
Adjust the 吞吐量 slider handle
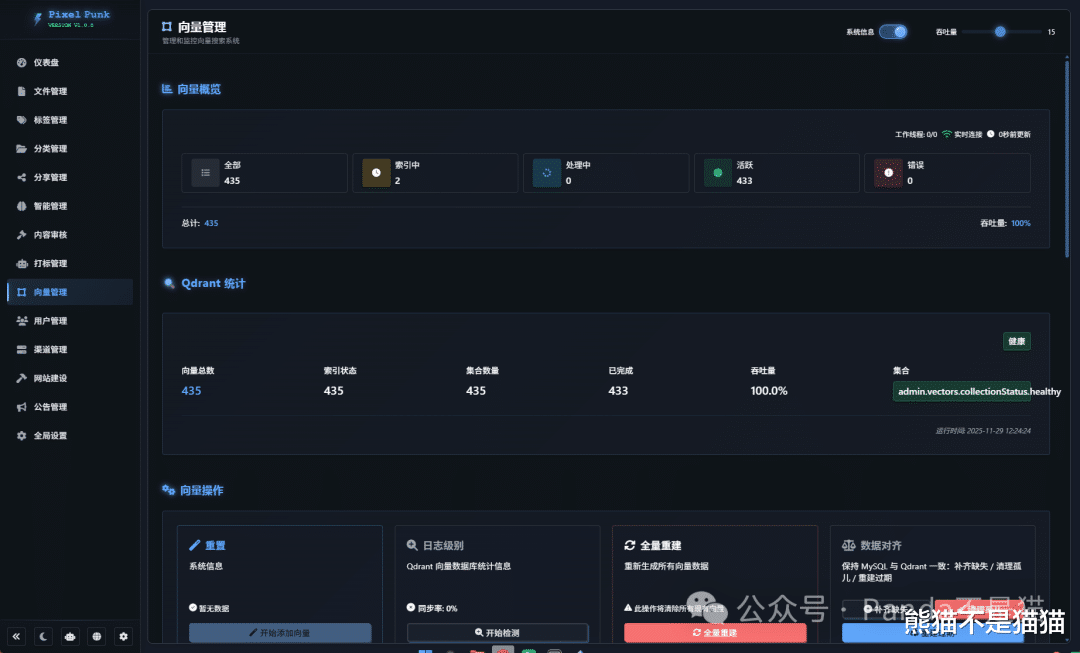[1000, 32]
